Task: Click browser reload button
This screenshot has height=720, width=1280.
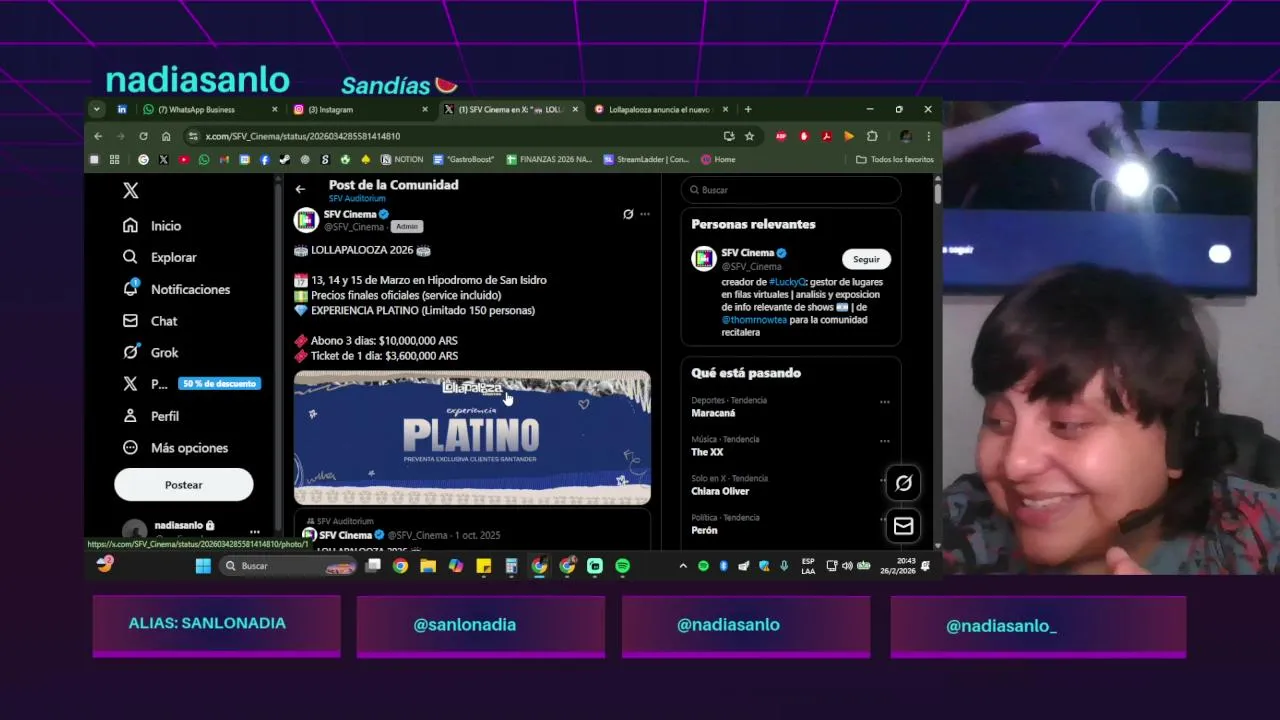Action: pos(143,136)
